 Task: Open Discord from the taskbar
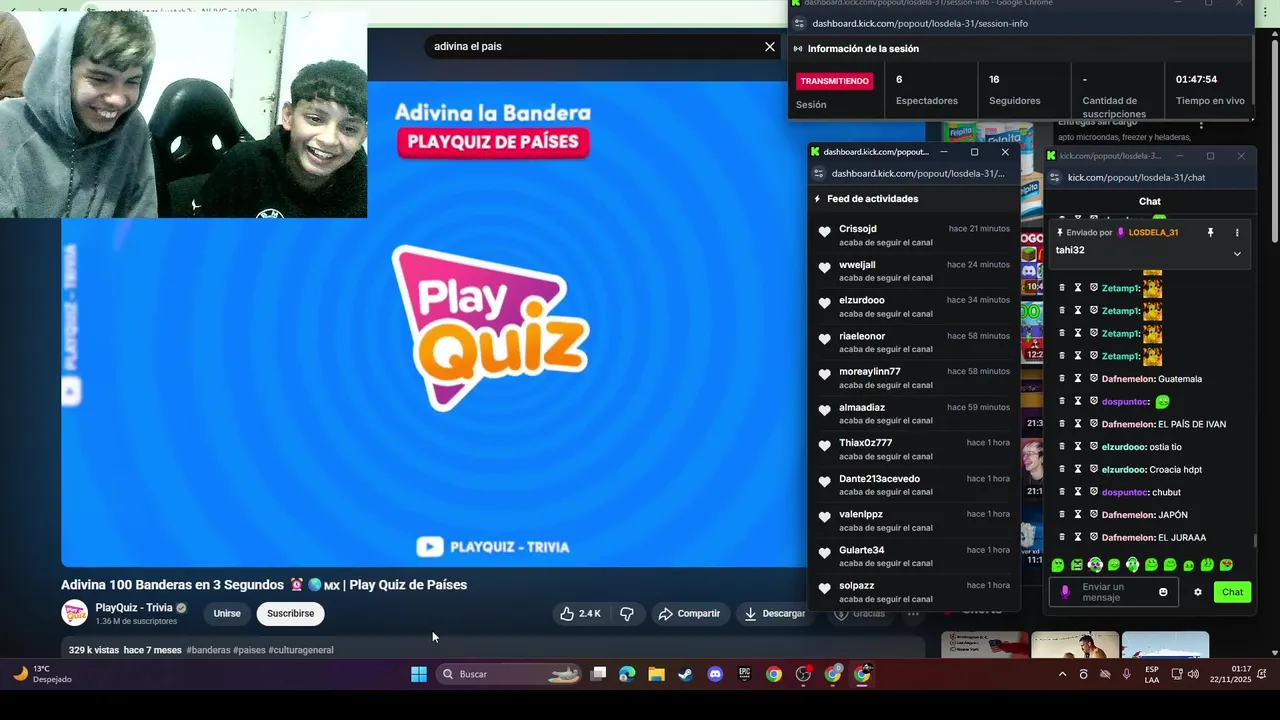(x=715, y=674)
